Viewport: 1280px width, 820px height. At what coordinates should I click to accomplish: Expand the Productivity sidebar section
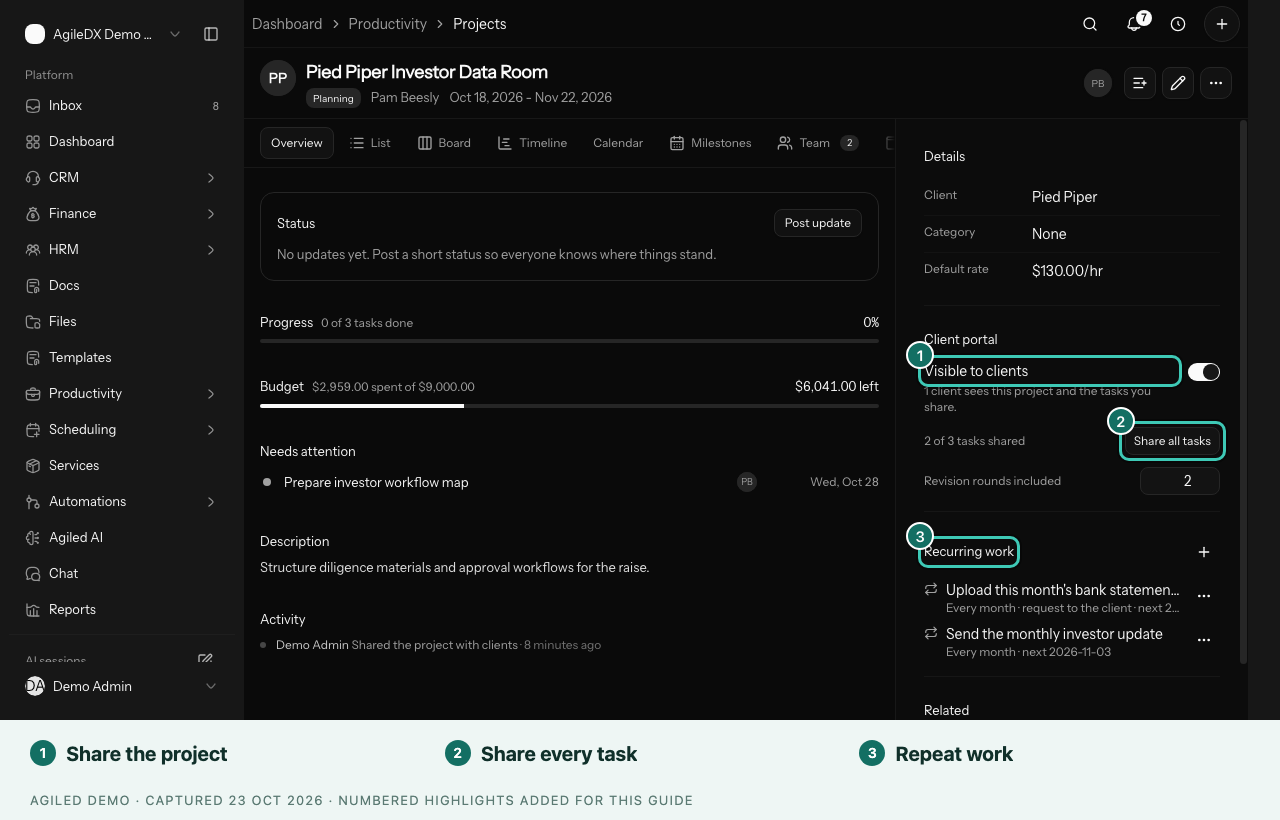(122, 393)
